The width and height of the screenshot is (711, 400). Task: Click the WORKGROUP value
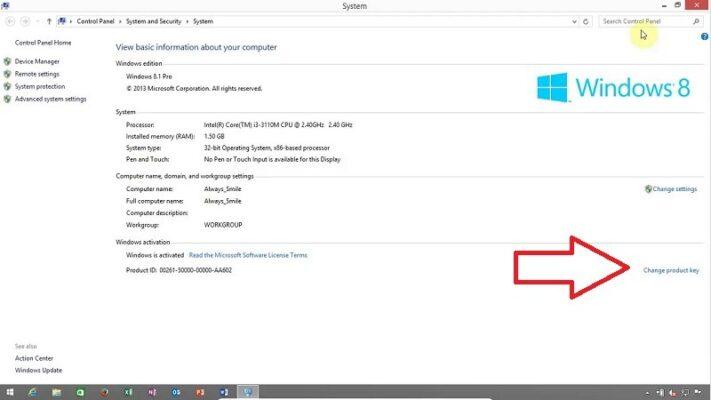coord(223,225)
